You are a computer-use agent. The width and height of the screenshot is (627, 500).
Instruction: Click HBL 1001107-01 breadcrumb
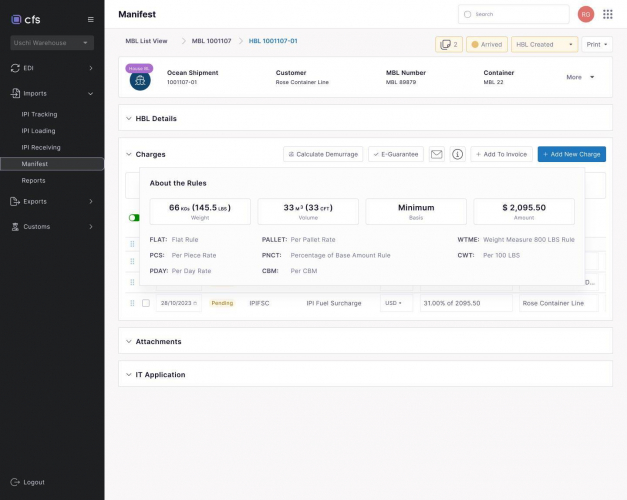(273, 41)
